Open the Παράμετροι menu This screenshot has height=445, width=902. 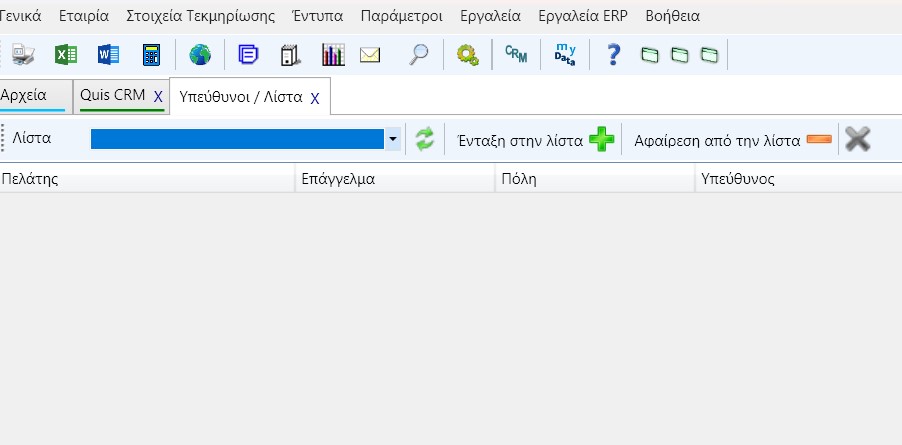click(402, 16)
